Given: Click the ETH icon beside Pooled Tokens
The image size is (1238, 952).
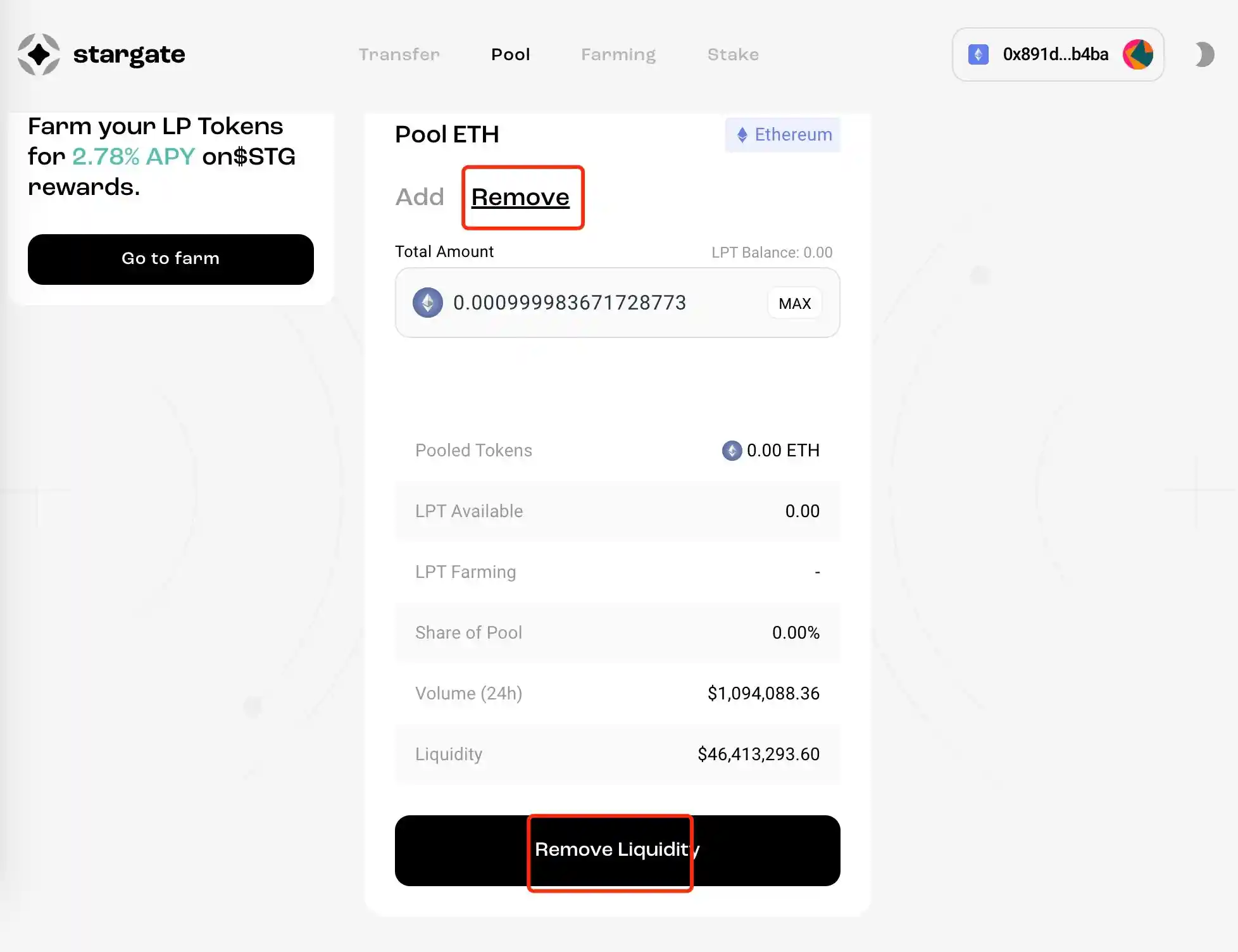Looking at the screenshot, I should pyautogui.click(x=732, y=451).
